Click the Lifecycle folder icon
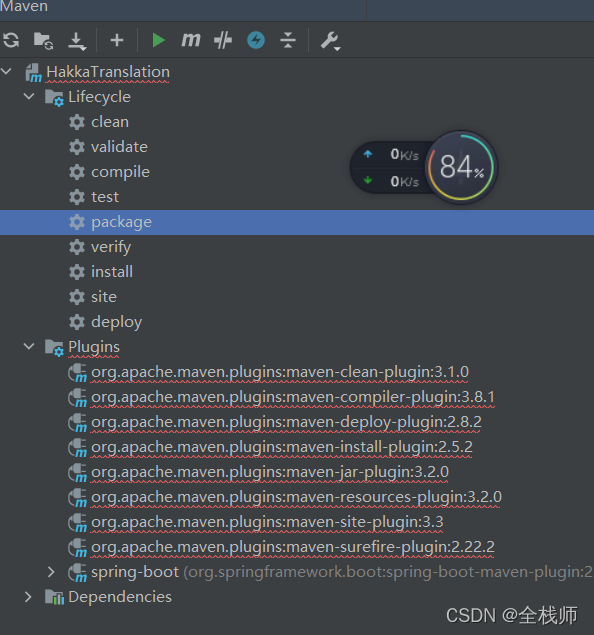 (x=54, y=98)
